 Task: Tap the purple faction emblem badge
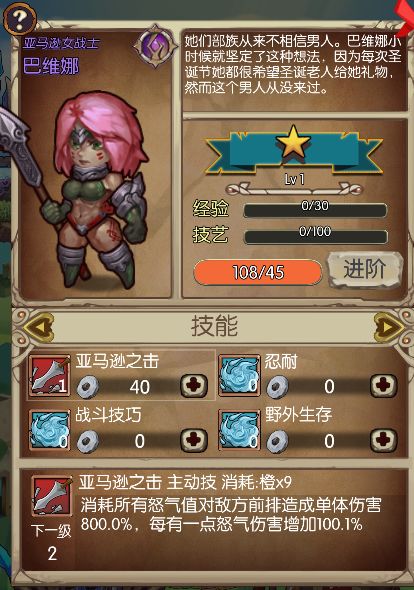click(155, 46)
